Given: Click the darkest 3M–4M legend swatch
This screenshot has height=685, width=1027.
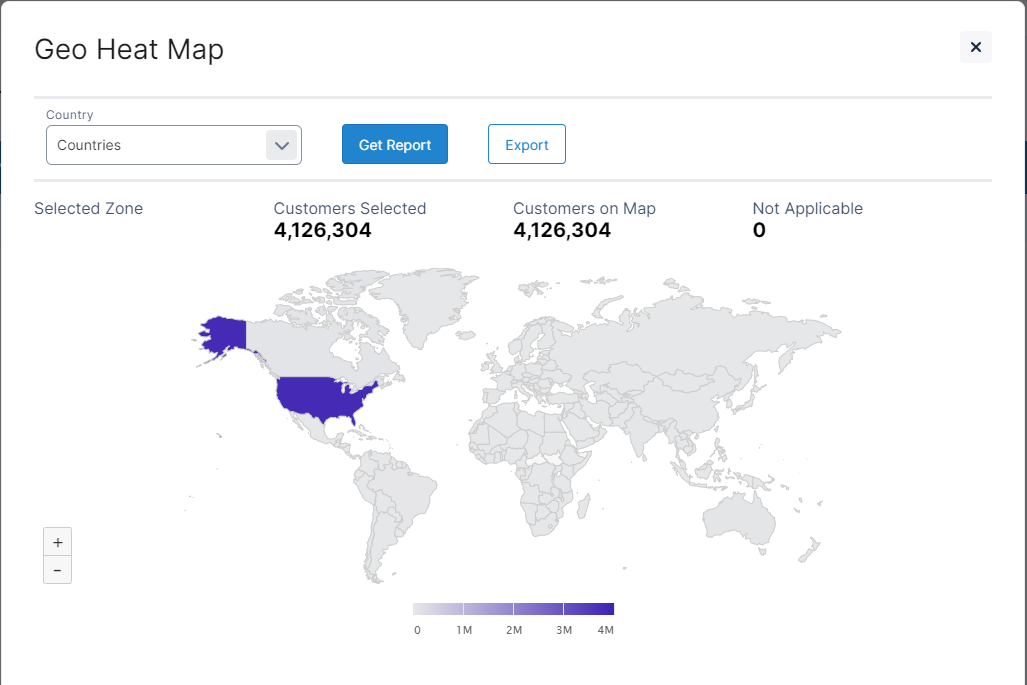Looking at the screenshot, I should (x=589, y=608).
